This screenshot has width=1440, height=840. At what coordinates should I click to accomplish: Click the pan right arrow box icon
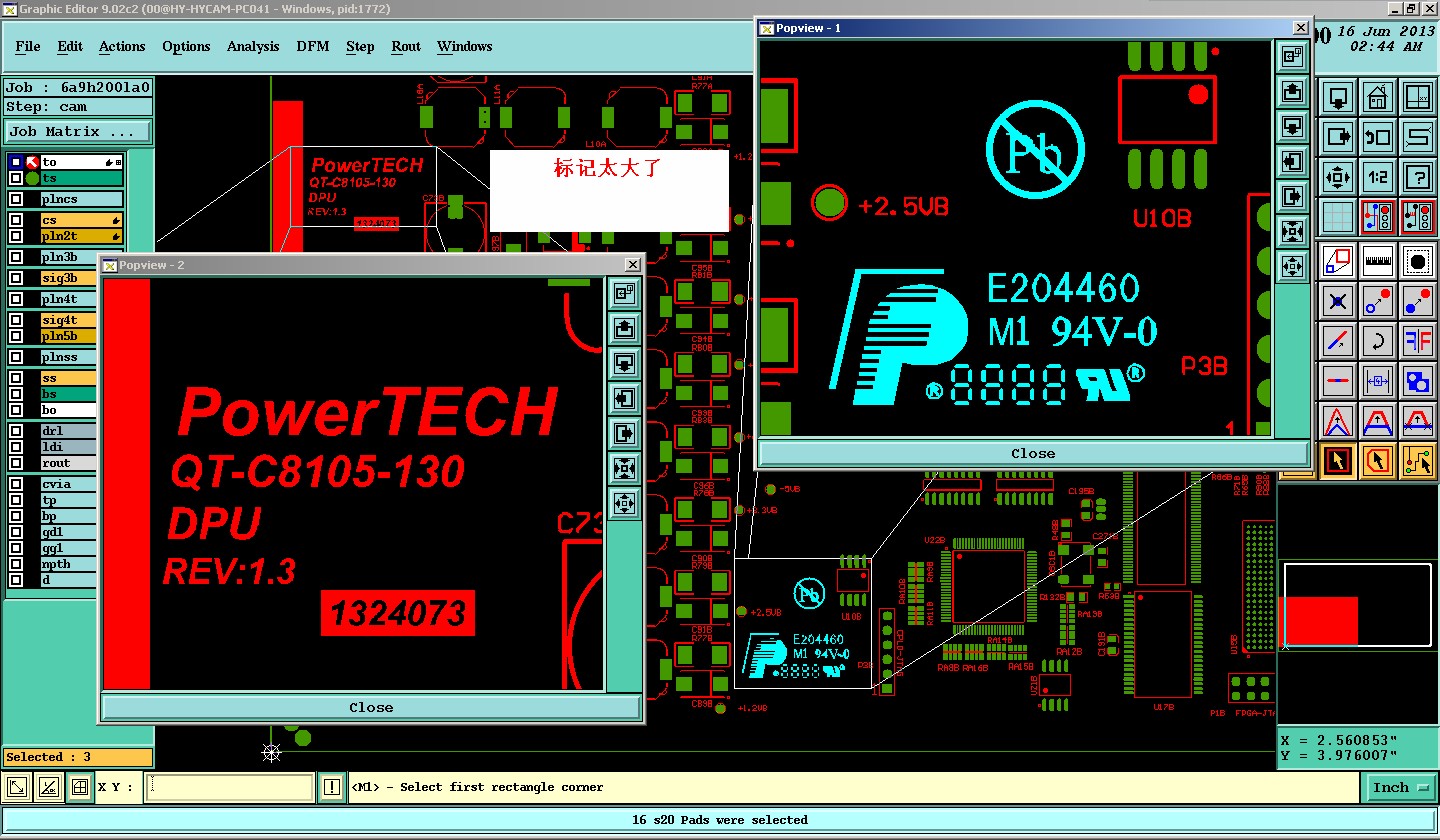[1338, 137]
